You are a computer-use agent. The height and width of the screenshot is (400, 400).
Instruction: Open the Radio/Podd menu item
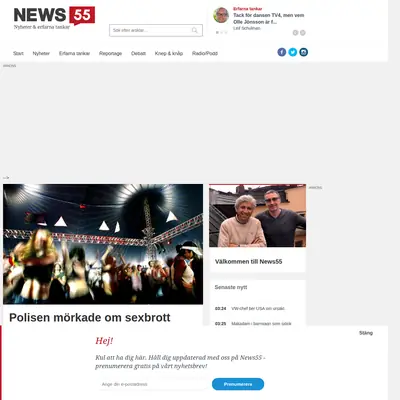205,53
